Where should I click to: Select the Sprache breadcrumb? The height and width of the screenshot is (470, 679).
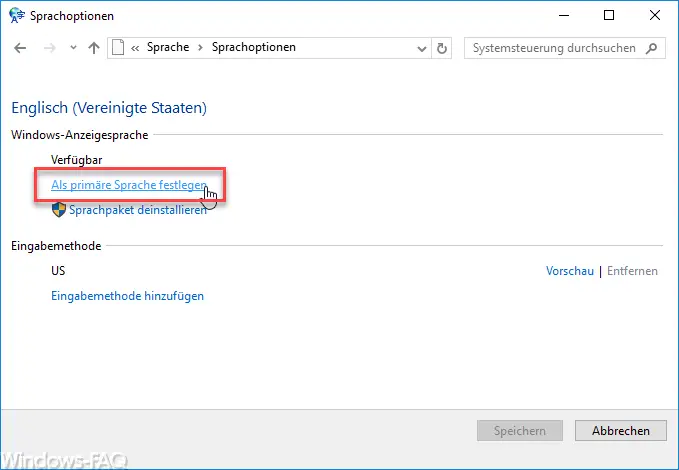pos(168,47)
